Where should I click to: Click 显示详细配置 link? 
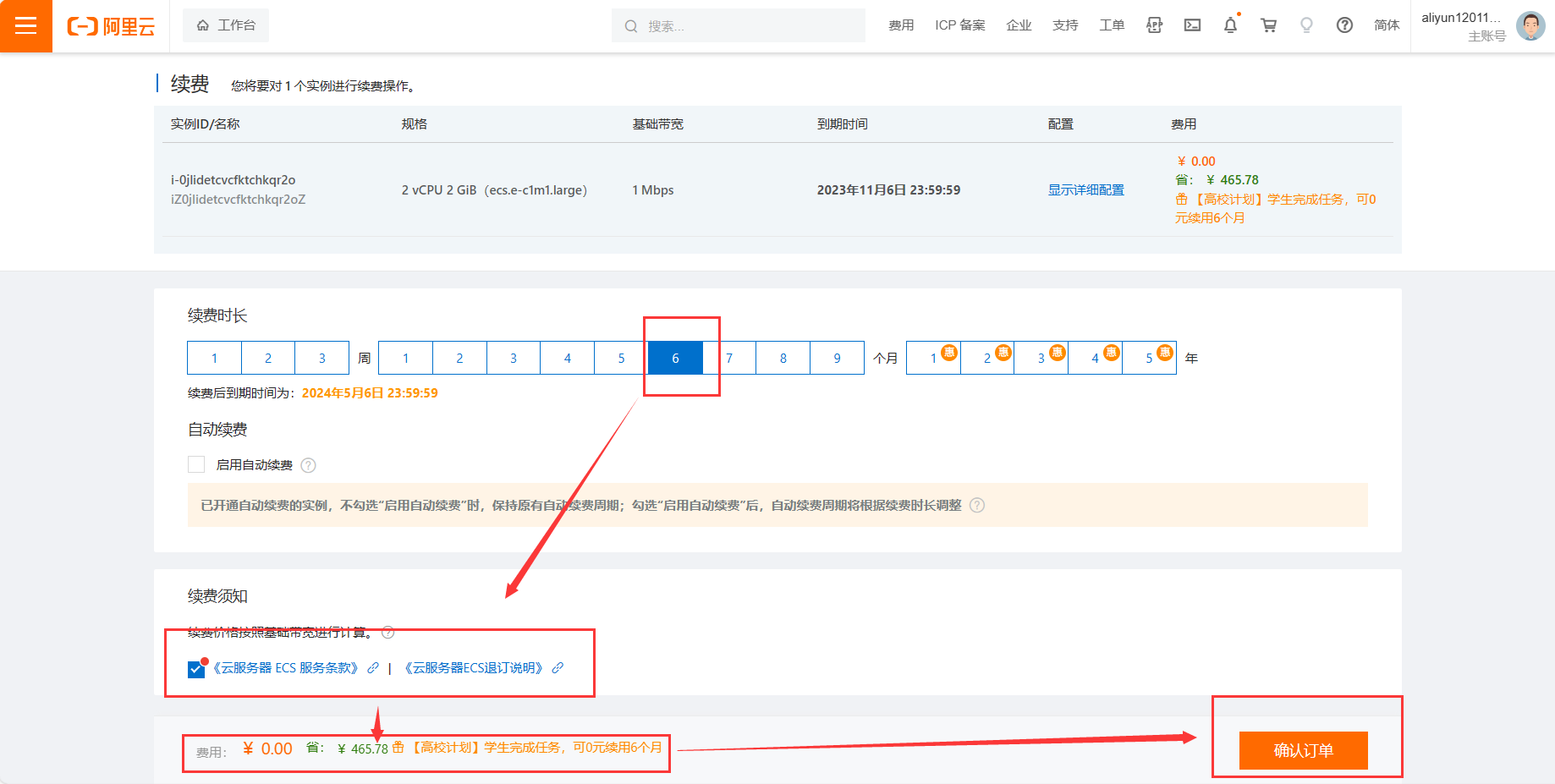click(x=1085, y=189)
